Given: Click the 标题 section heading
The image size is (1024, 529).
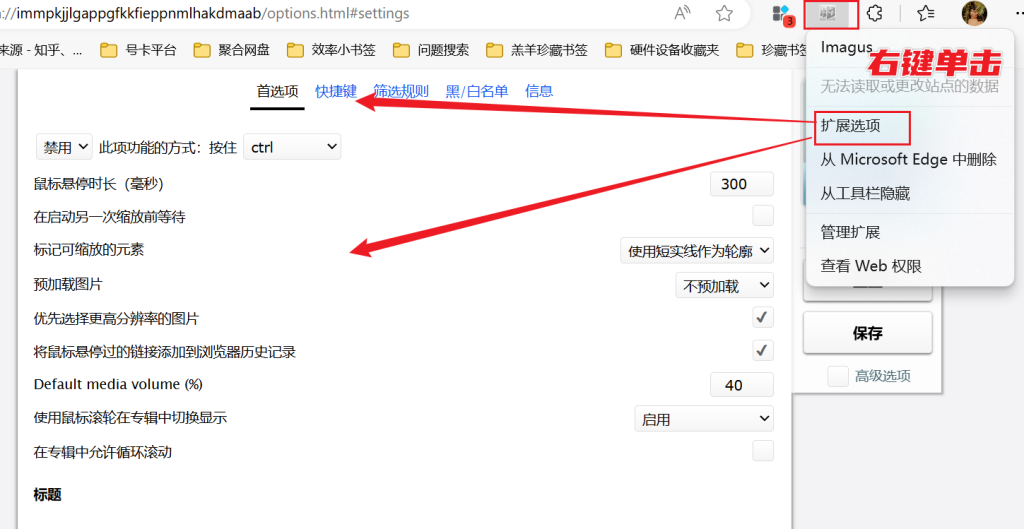Looking at the screenshot, I should (x=47, y=495).
